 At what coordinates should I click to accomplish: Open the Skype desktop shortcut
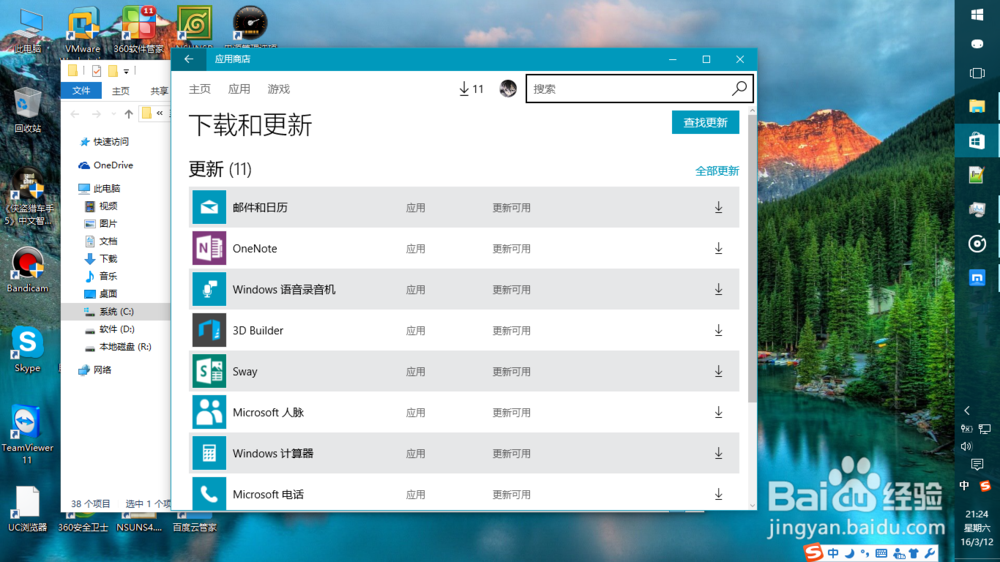pos(27,350)
